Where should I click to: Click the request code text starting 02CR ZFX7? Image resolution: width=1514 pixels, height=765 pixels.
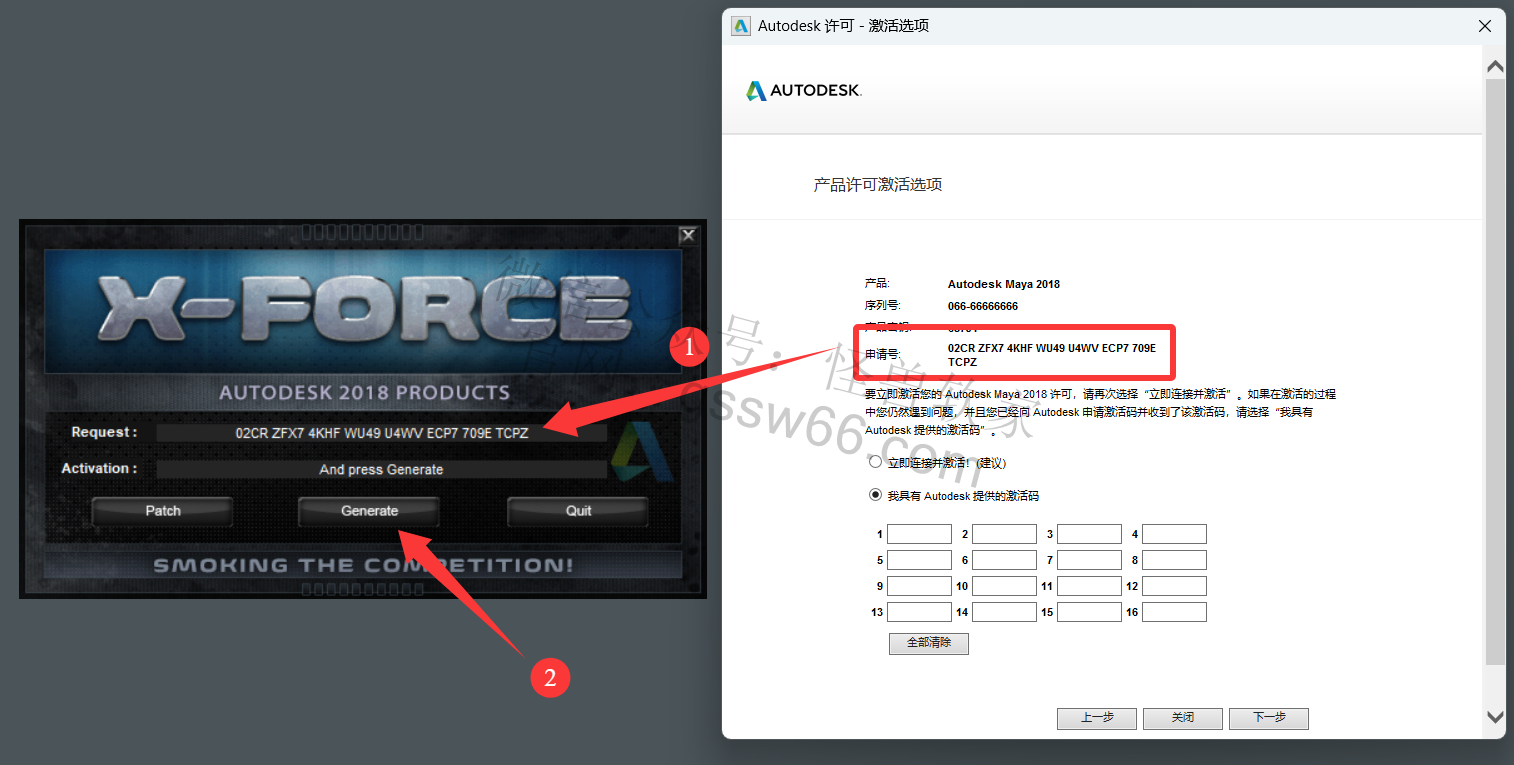[1051, 355]
